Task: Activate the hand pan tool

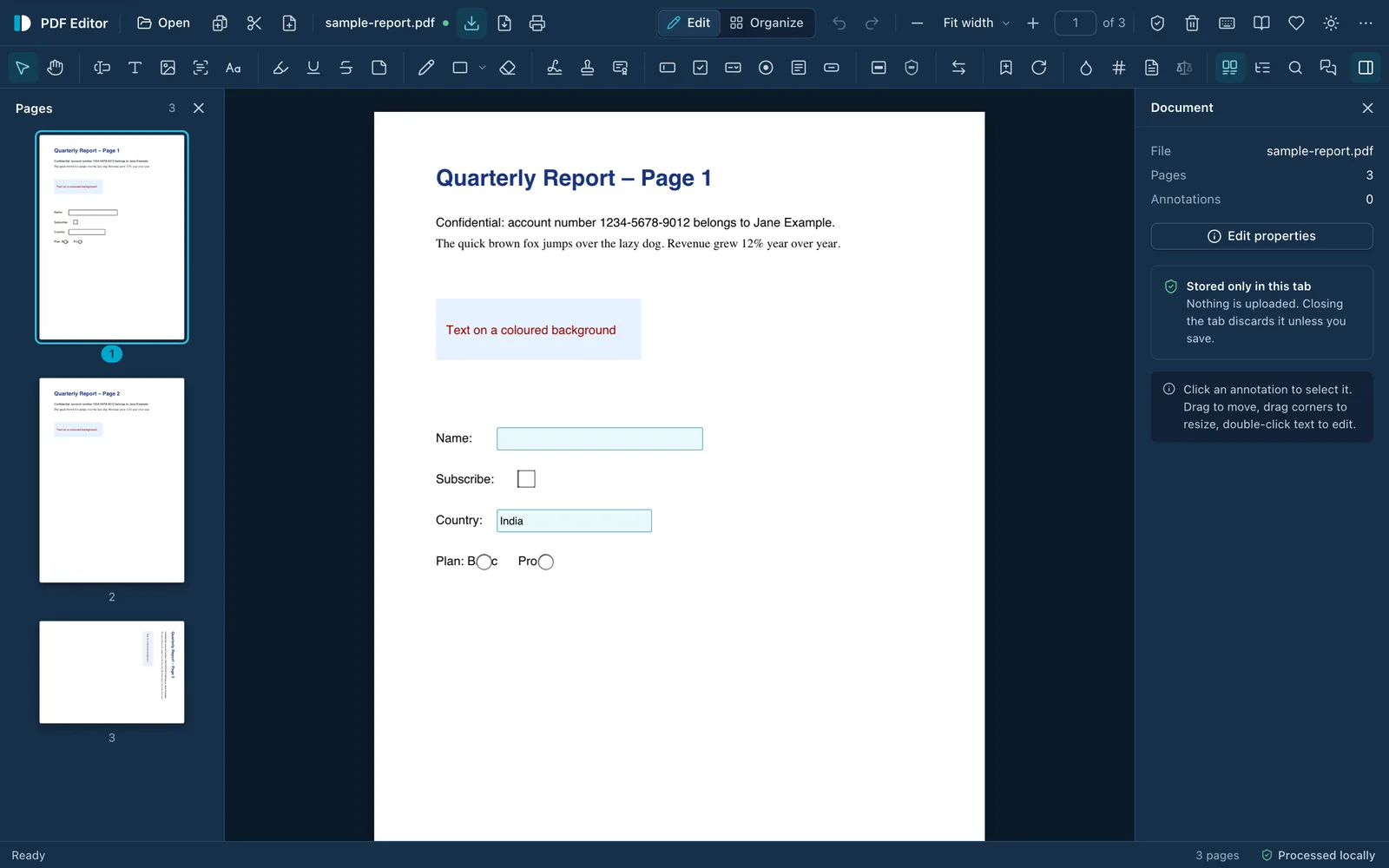Action: click(56, 68)
